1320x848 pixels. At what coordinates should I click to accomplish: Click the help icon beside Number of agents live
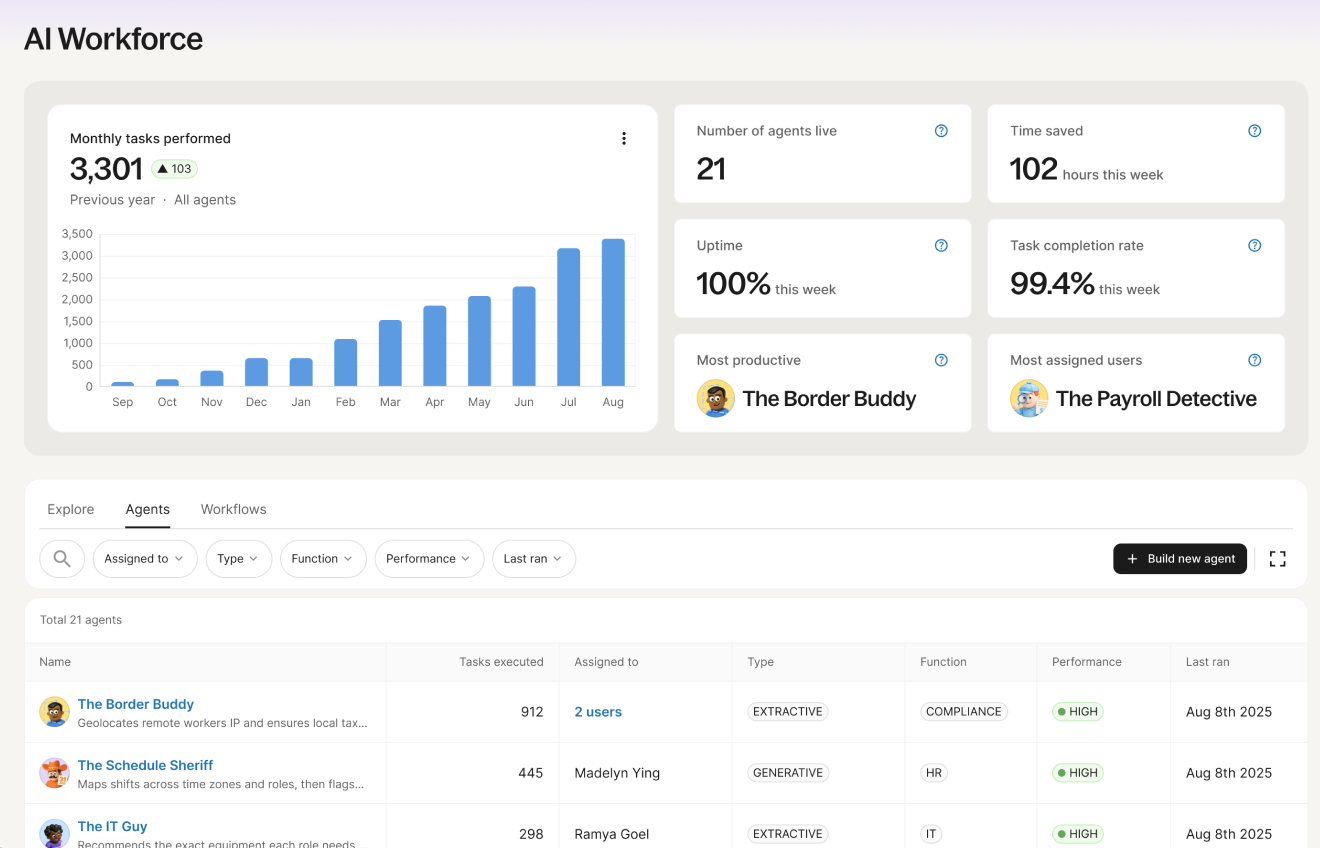940,130
